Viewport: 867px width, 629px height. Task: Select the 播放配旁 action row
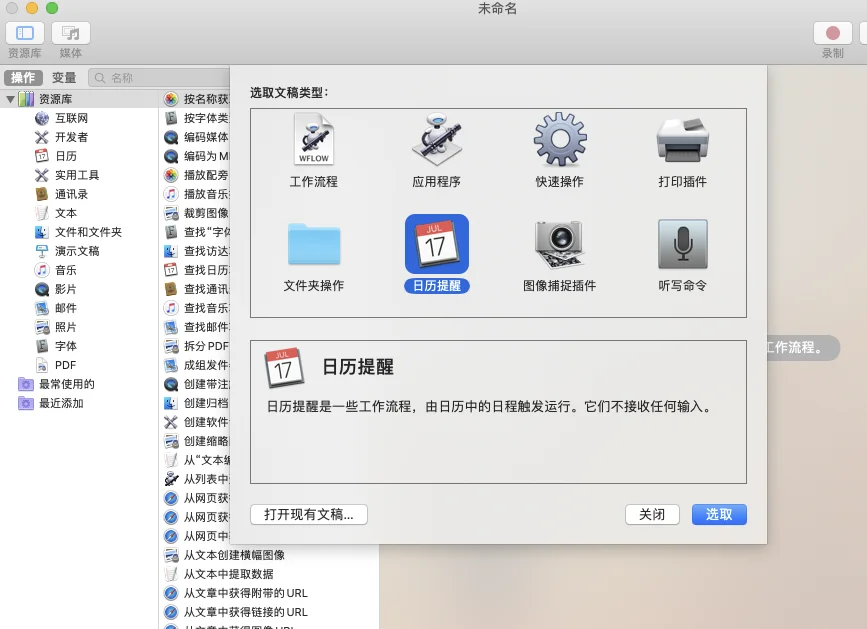[x=196, y=175]
